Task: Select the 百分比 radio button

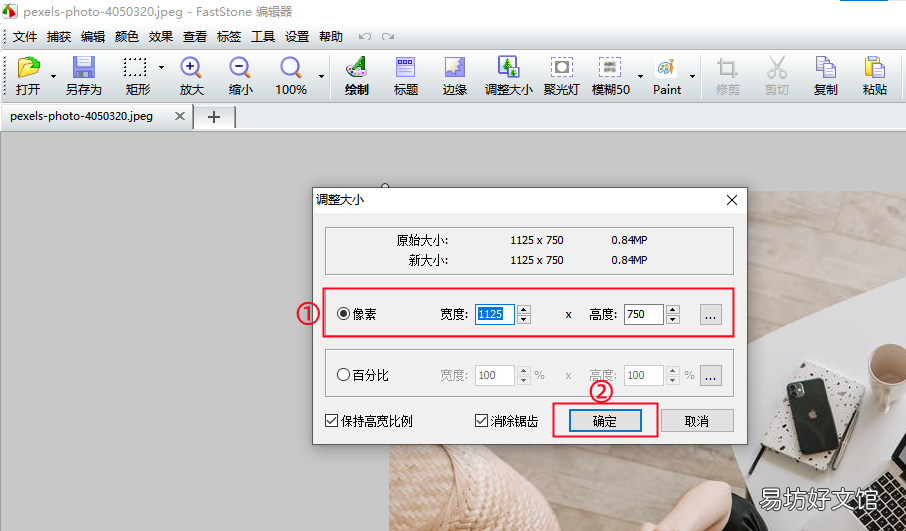Action: pyautogui.click(x=343, y=374)
